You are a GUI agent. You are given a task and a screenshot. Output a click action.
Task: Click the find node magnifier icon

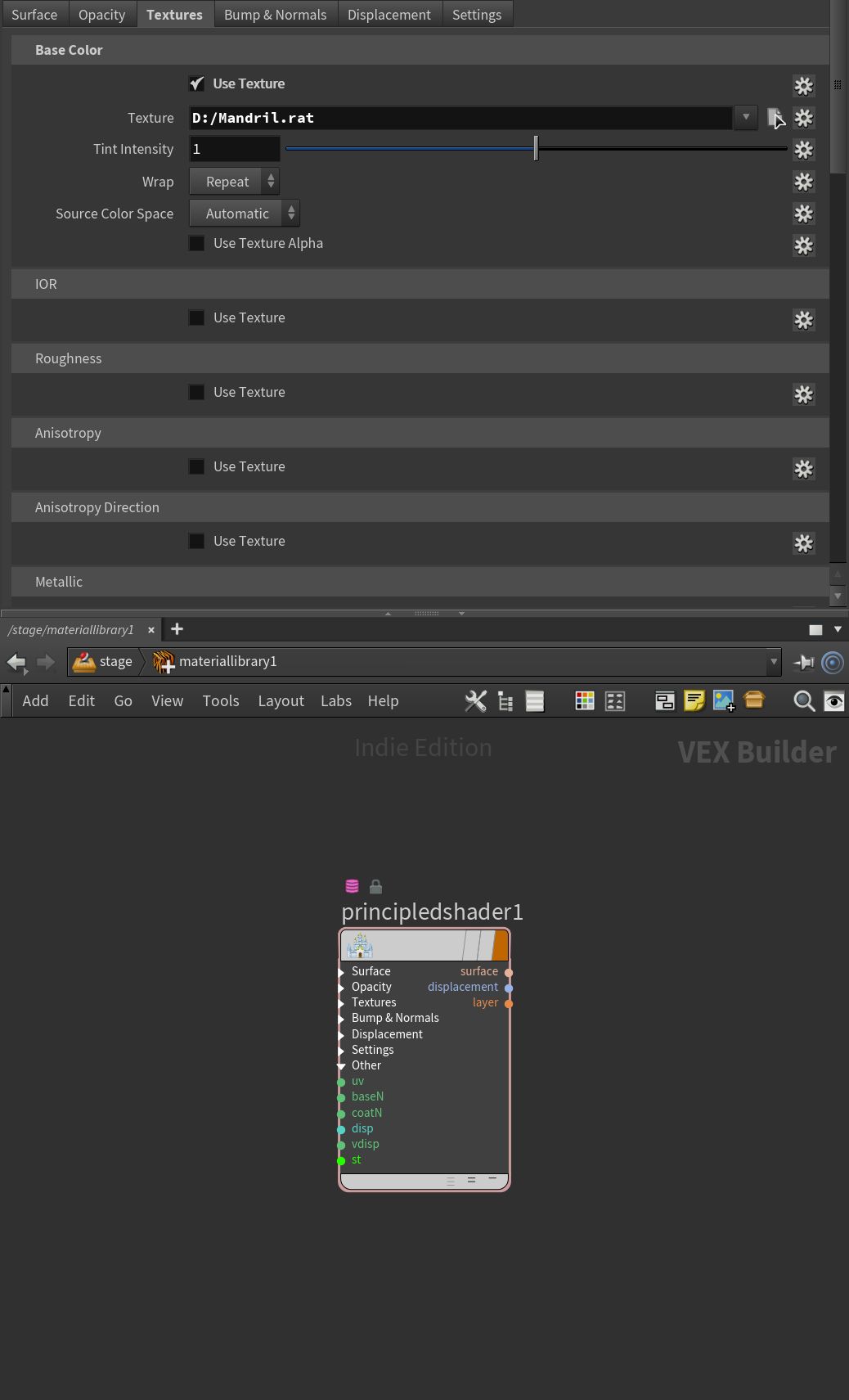click(804, 701)
